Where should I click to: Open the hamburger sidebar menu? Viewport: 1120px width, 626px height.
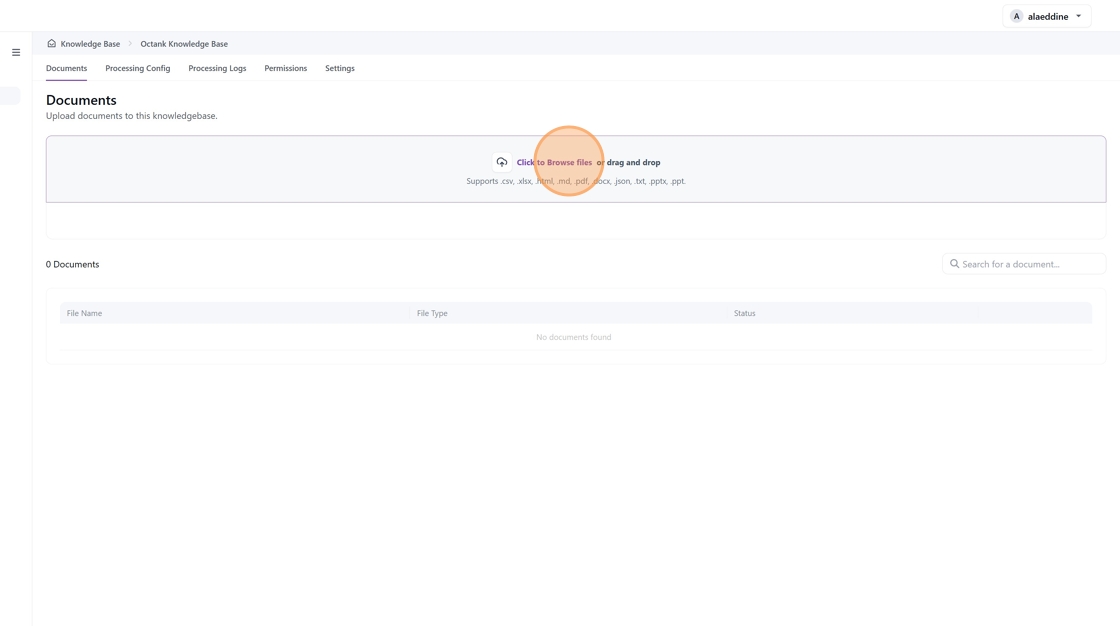click(x=16, y=52)
